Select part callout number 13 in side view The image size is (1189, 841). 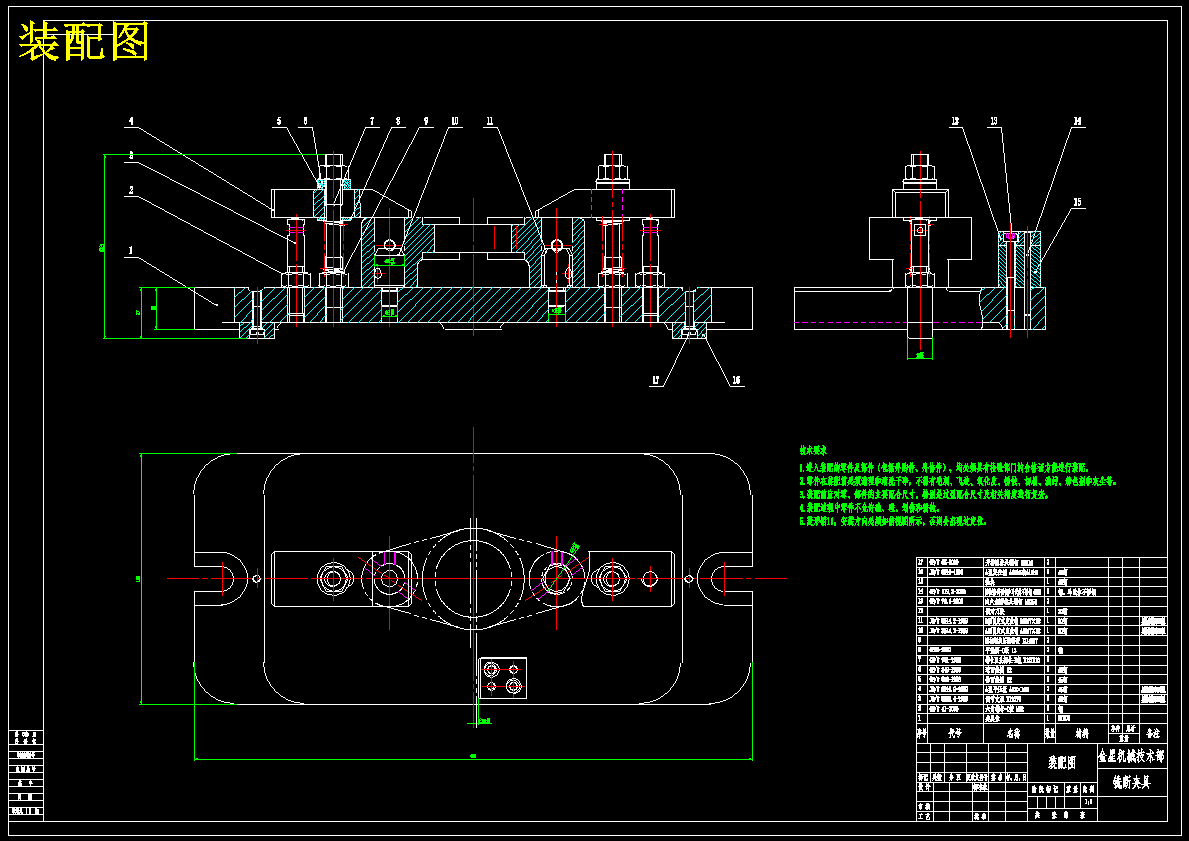pyautogui.click(x=994, y=121)
